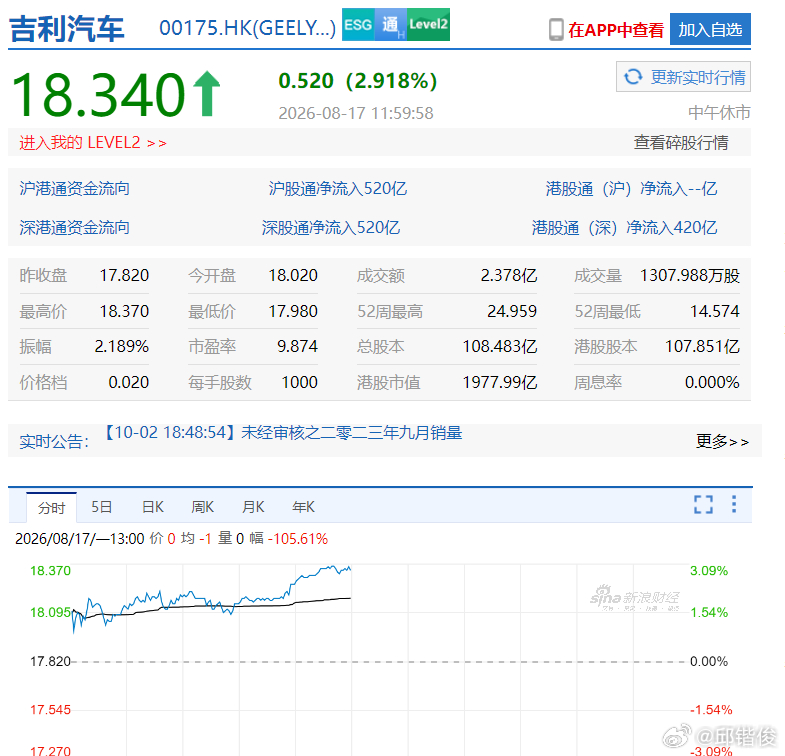The image size is (785, 756).
Task: Click the refresh icon for 更新实时行情
Action: click(633, 77)
